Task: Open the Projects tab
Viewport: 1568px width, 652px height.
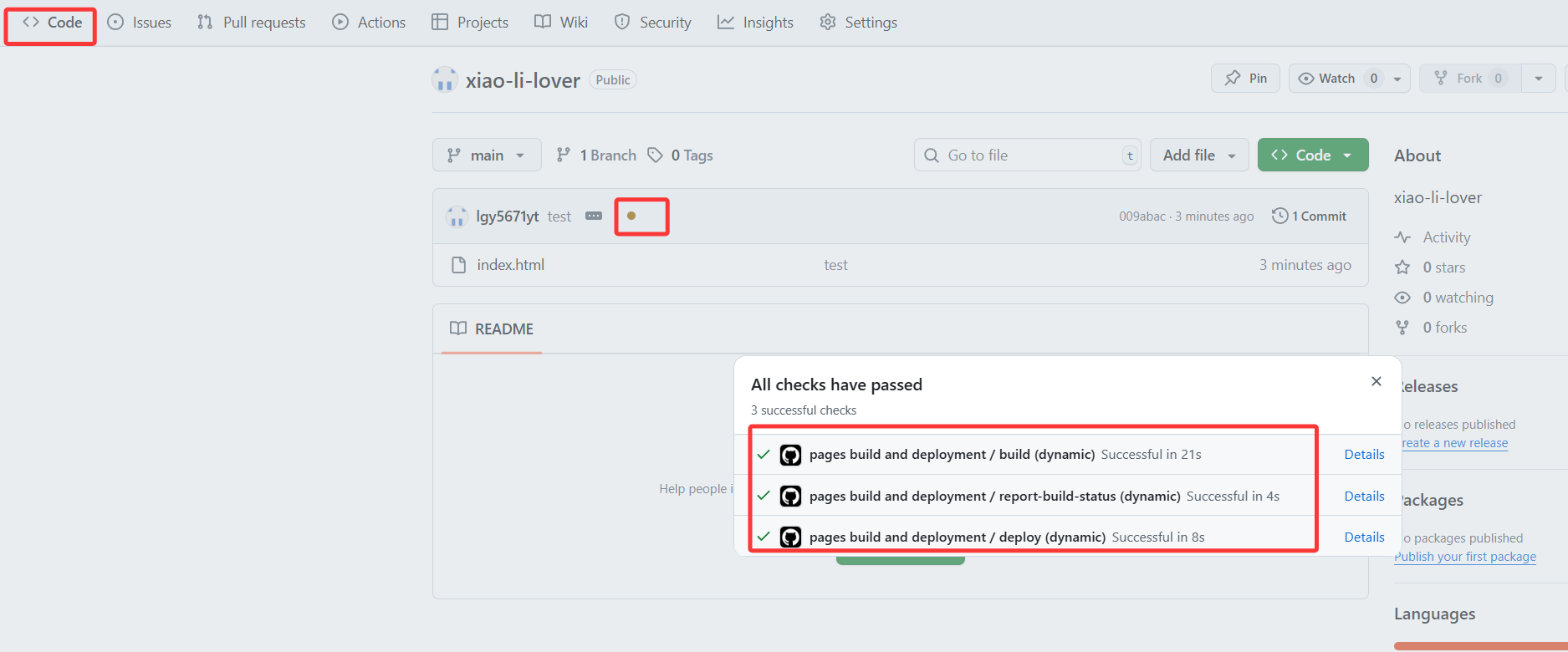Action: [x=470, y=23]
